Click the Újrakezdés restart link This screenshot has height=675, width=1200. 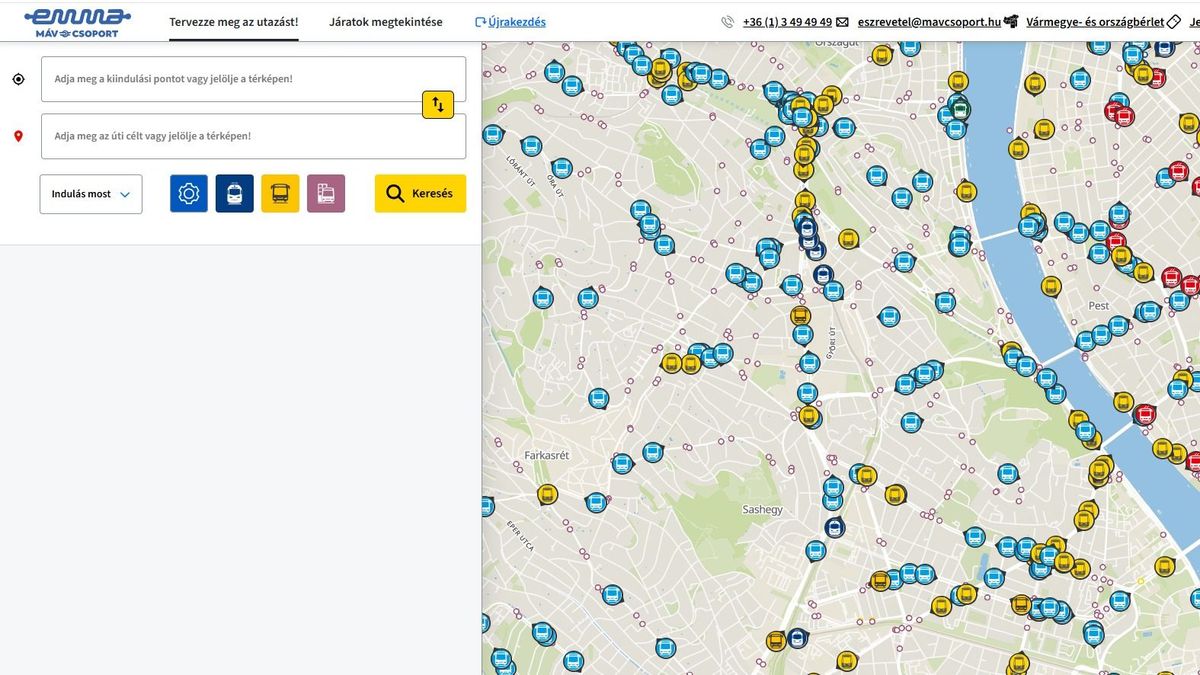510,21
